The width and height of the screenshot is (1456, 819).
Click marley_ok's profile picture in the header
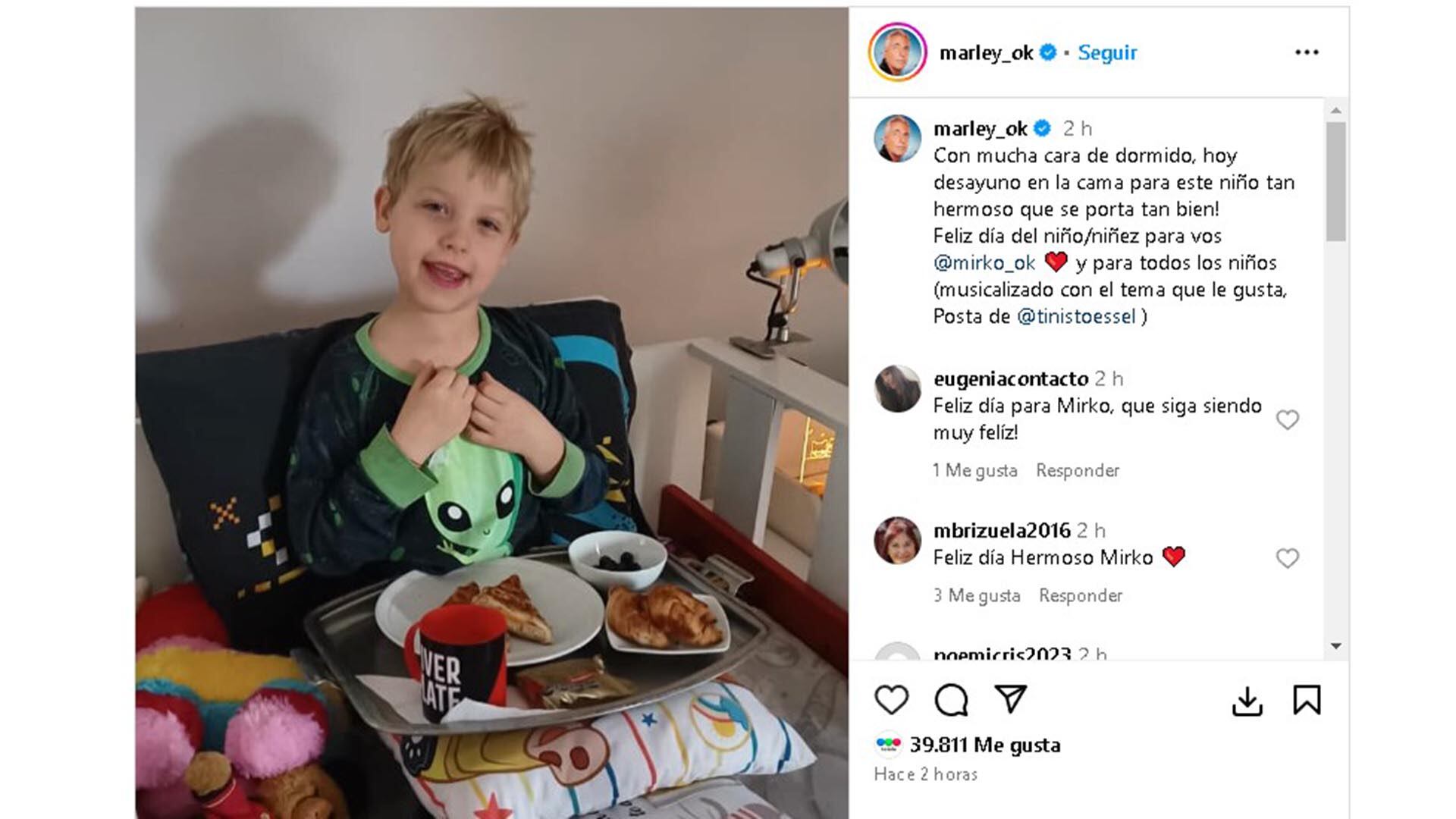pyautogui.click(x=897, y=52)
